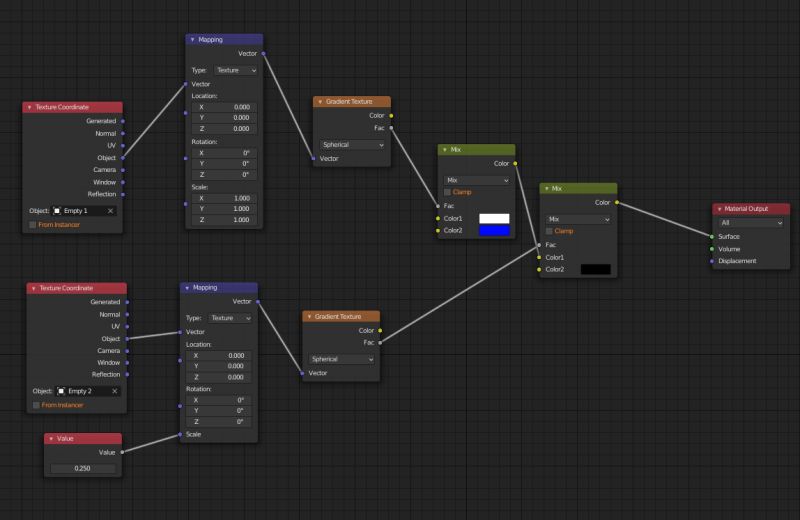This screenshot has height=520, width=800.
Task: Open Spherical dropdown on lower Gradient Texture
Action: [x=341, y=359]
